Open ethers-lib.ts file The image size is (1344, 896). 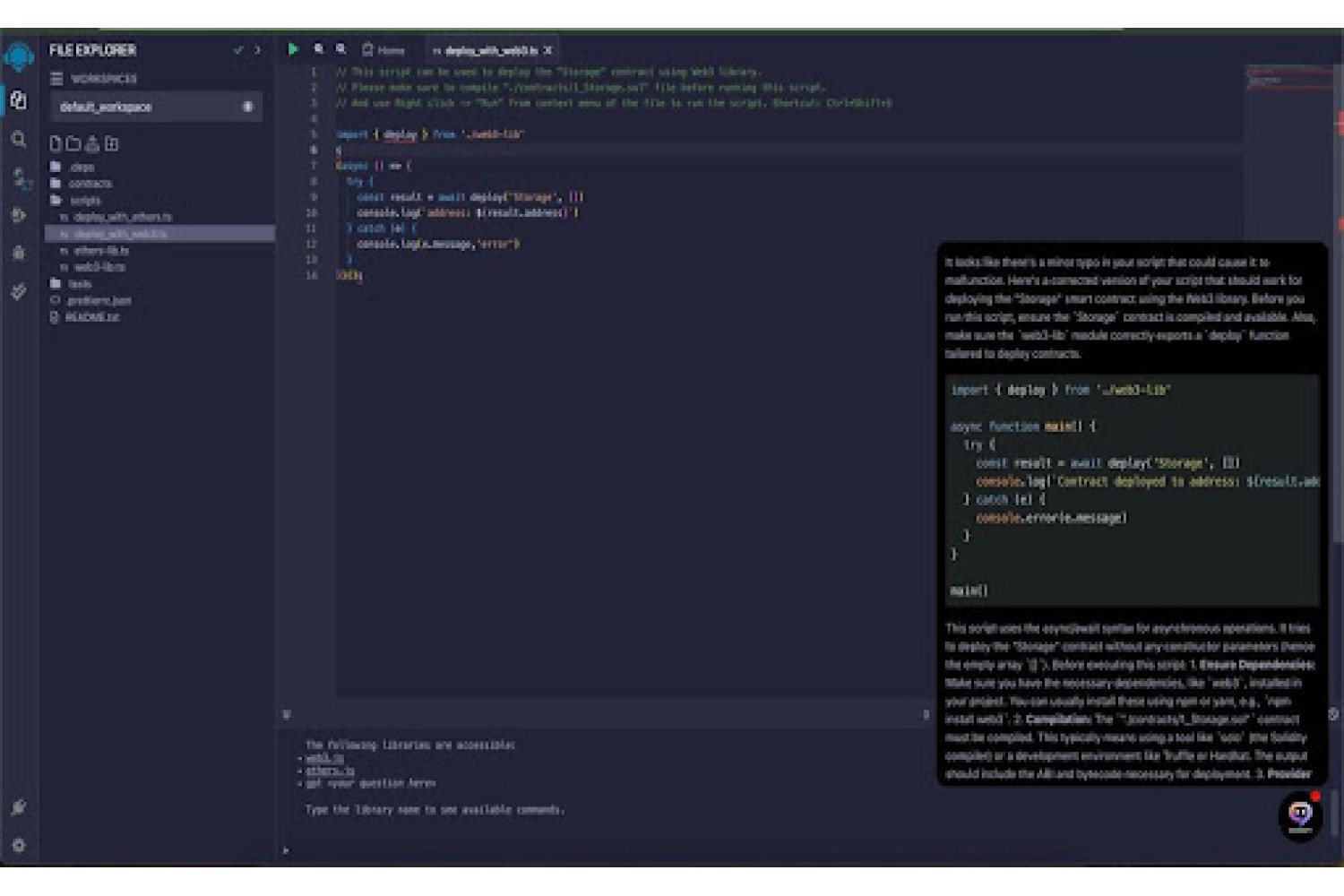(x=95, y=251)
